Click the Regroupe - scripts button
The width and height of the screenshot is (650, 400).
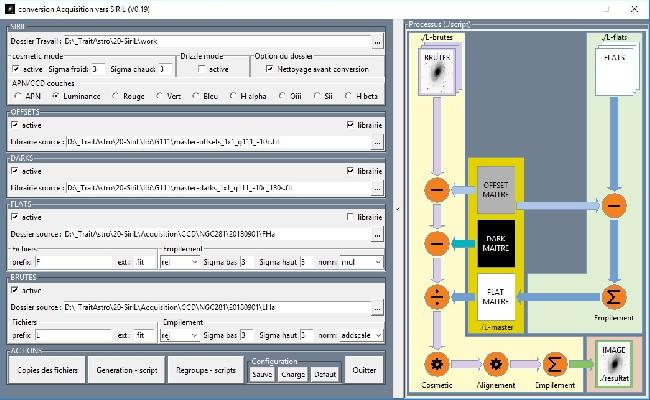(x=206, y=370)
